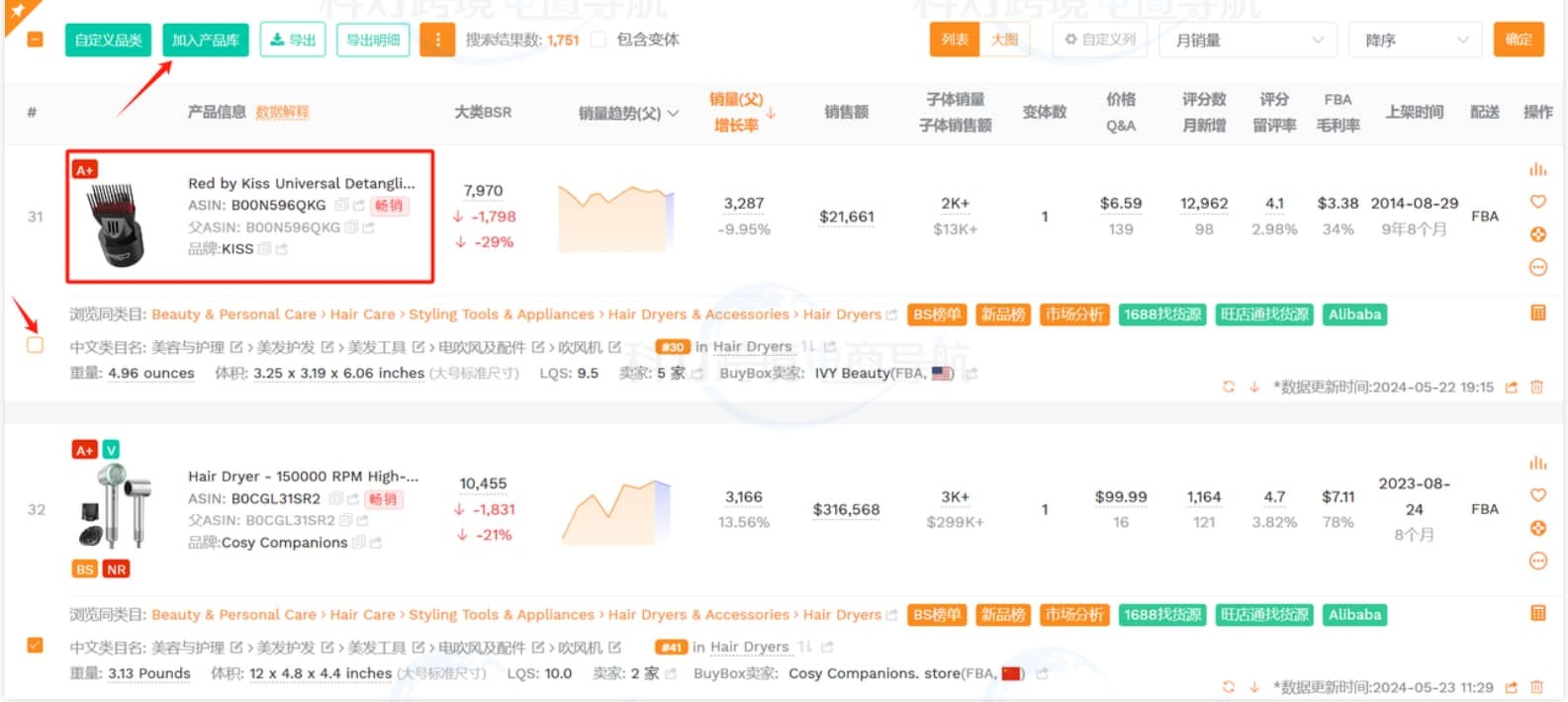Expand 销量趋势(父) column dropdown
Screen dimensions: 1568x702
tap(673, 114)
